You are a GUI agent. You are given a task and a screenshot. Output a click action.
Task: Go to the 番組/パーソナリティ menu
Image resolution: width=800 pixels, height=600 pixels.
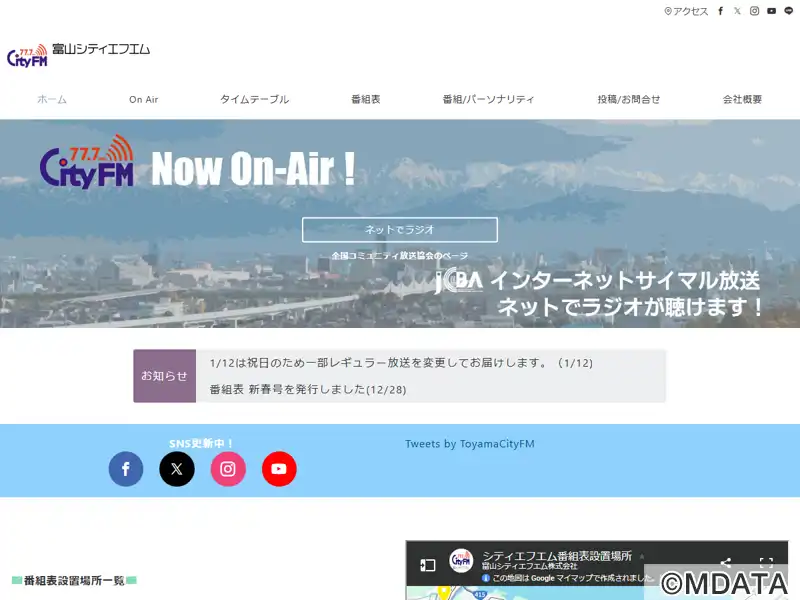tap(488, 100)
